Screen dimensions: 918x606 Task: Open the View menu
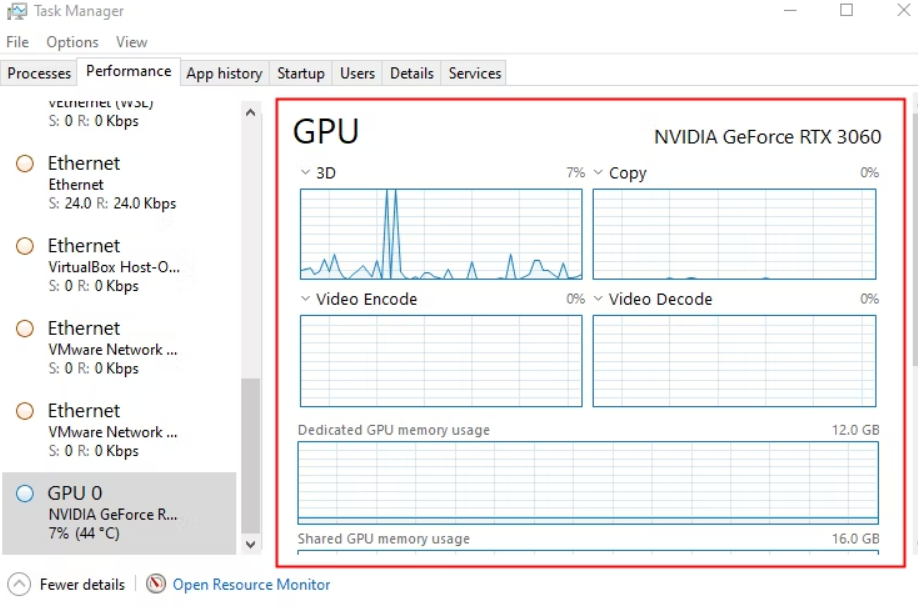pyautogui.click(x=131, y=42)
